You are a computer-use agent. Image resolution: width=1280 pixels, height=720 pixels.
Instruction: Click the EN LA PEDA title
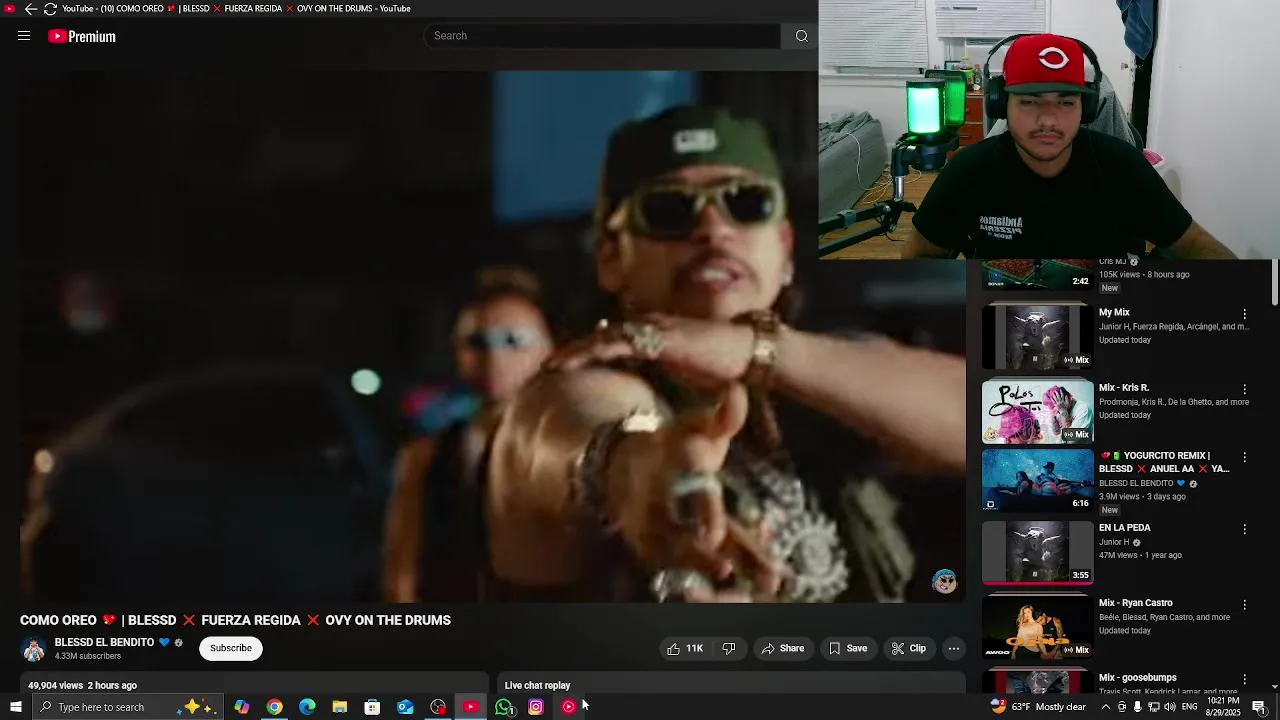[1125, 528]
